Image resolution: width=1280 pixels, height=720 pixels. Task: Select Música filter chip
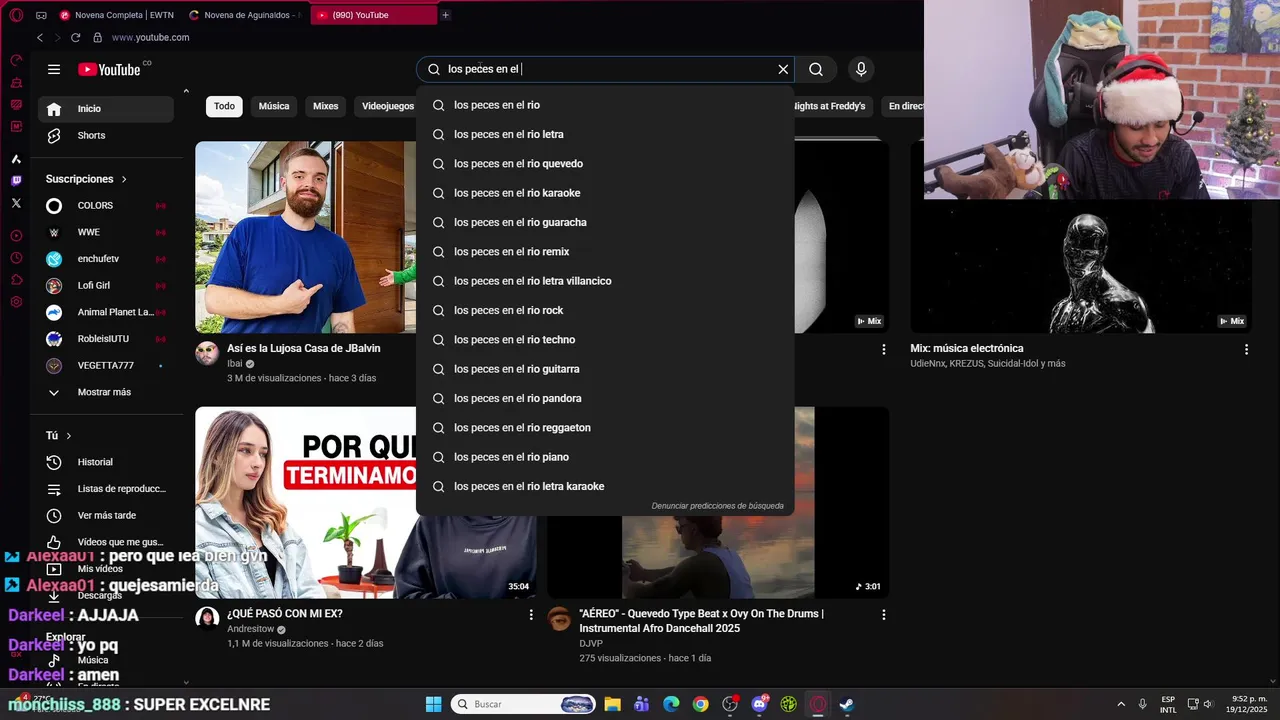[274, 106]
